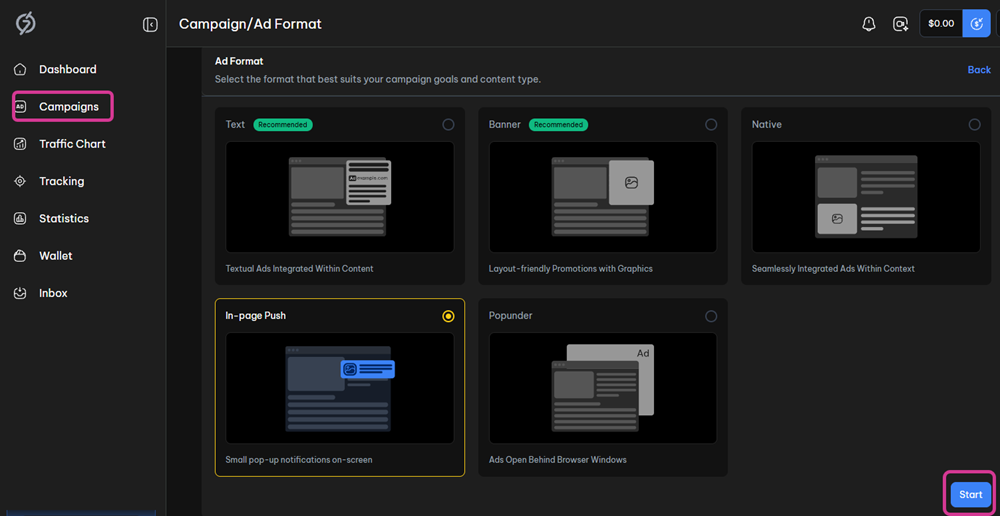This screenshot has height=516, width=1000.
Task: Open the Campaigns menu item
Action: [x=69, y=107]
